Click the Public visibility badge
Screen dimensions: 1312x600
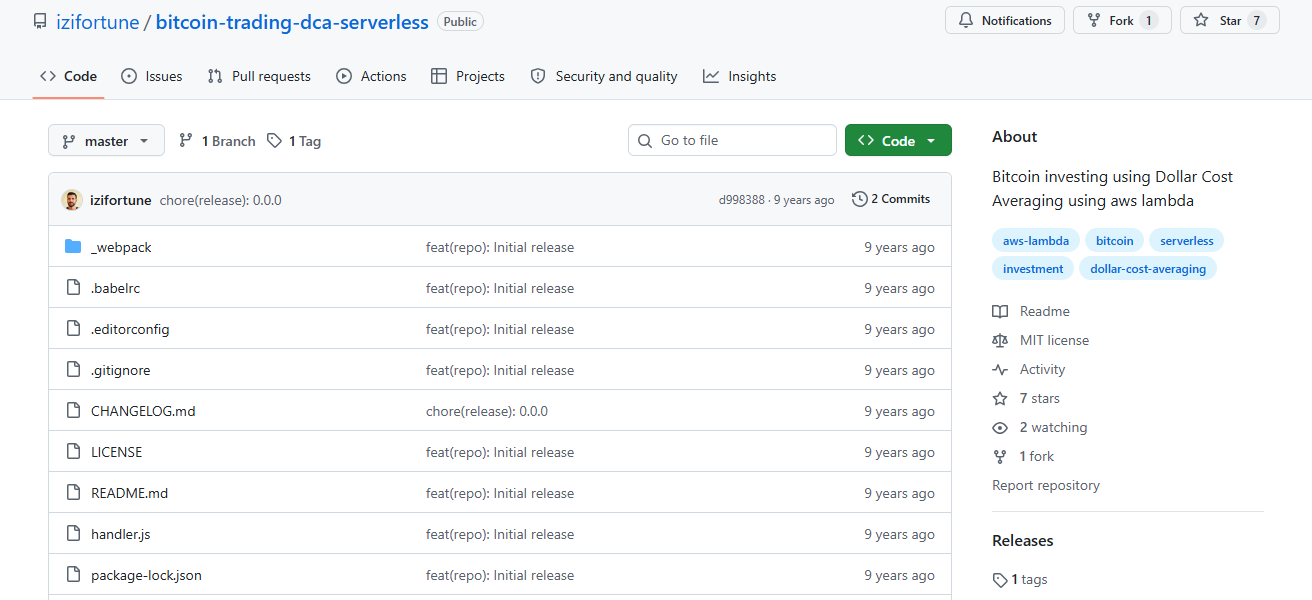point(460,21)
